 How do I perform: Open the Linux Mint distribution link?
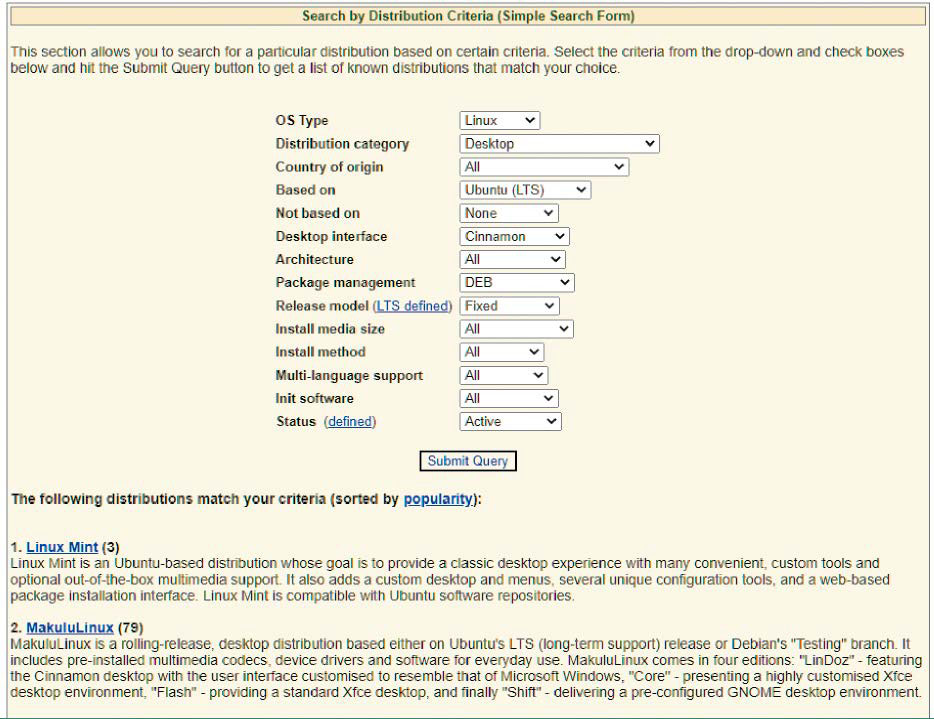tap(62, 548)
